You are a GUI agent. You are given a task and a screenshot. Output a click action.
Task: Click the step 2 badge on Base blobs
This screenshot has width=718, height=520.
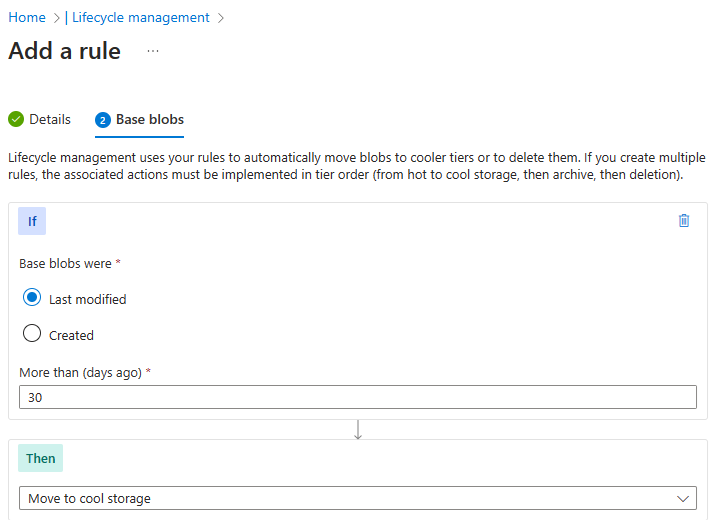pos(103,120)
